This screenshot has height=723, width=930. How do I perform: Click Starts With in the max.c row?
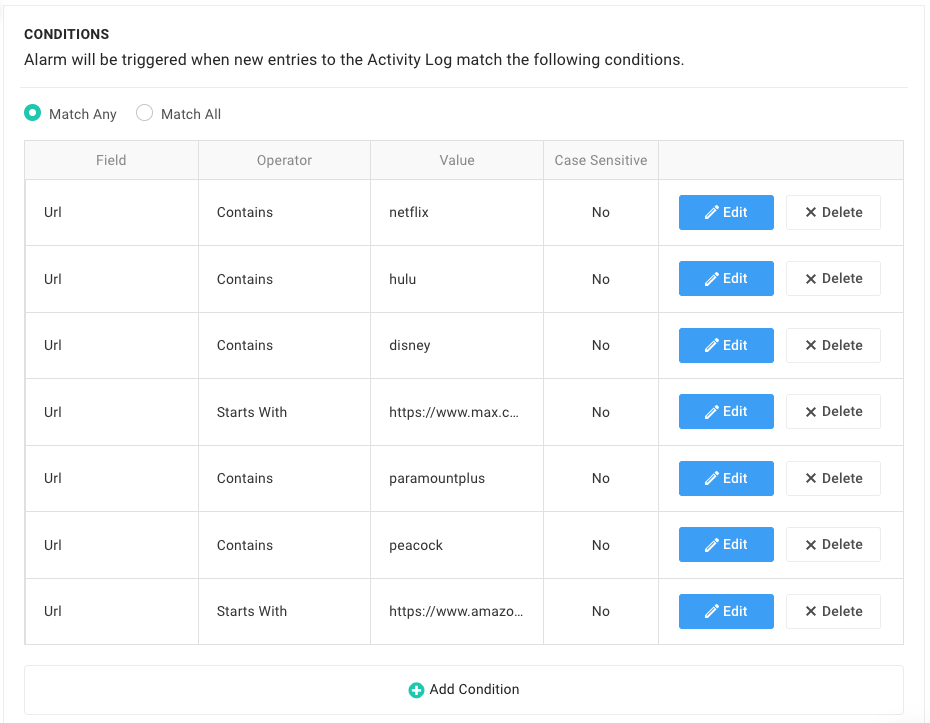[x=251, y=412]
